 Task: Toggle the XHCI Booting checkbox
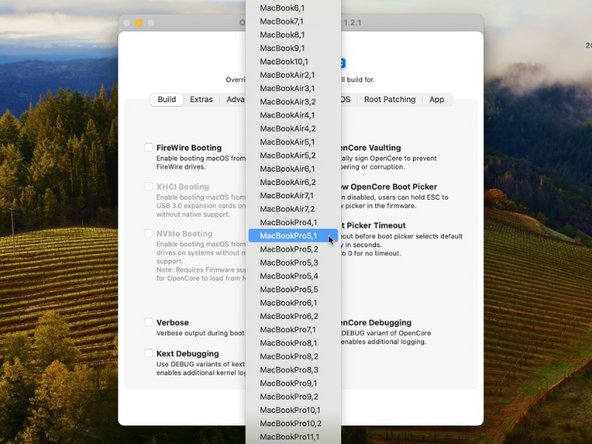149,187
